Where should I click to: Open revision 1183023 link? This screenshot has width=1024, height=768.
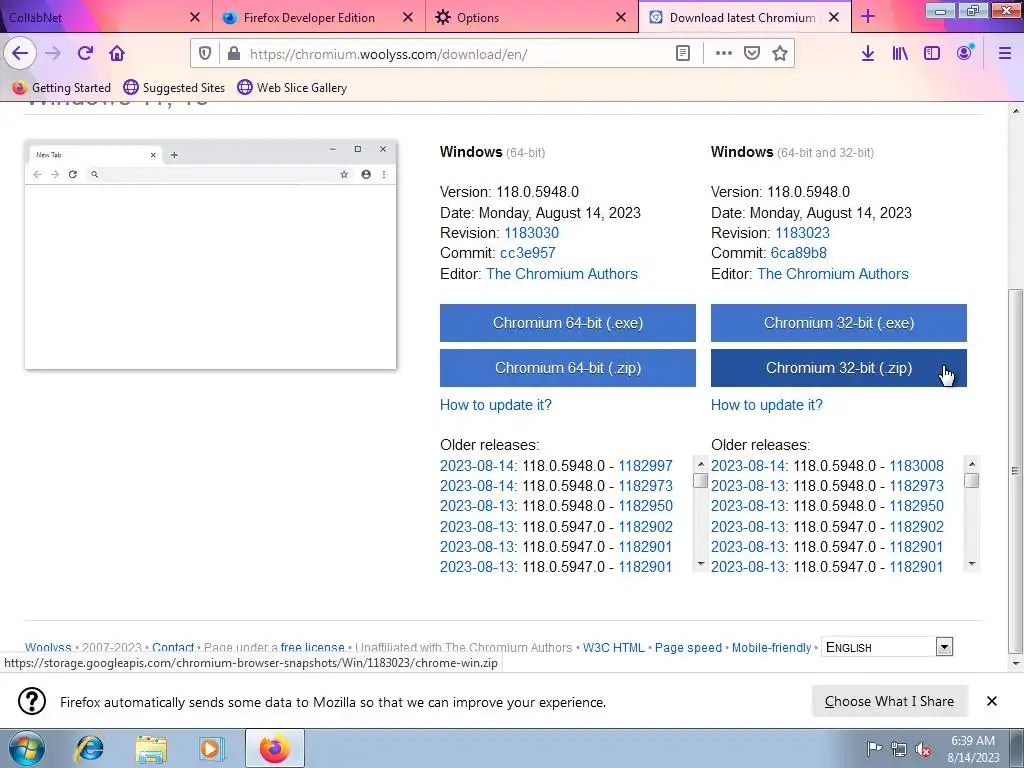[x=802, y=233]
